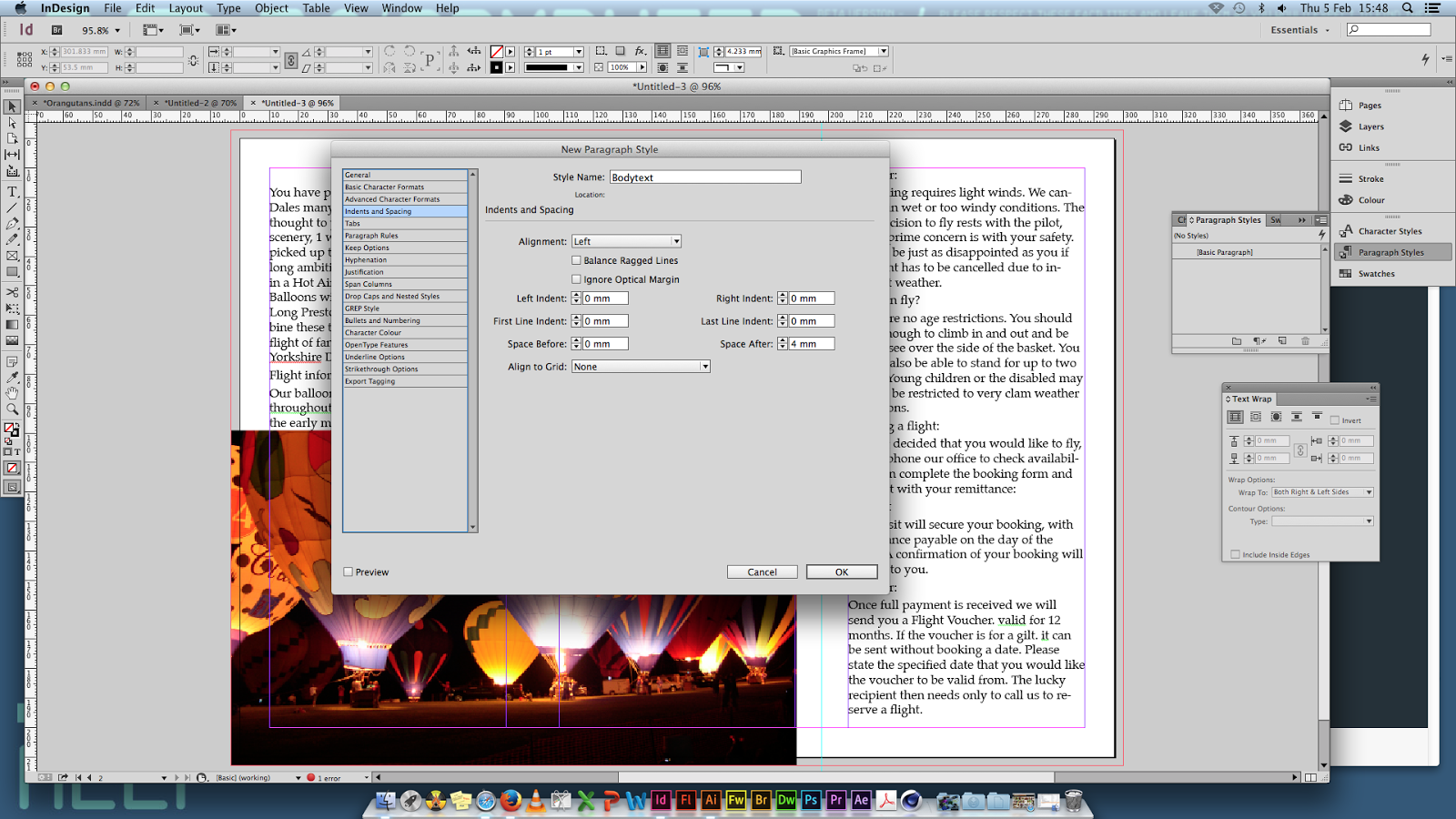Tick the Preview checkbox in the dialog
This screenshot has height=819, width=1456.
349,571
